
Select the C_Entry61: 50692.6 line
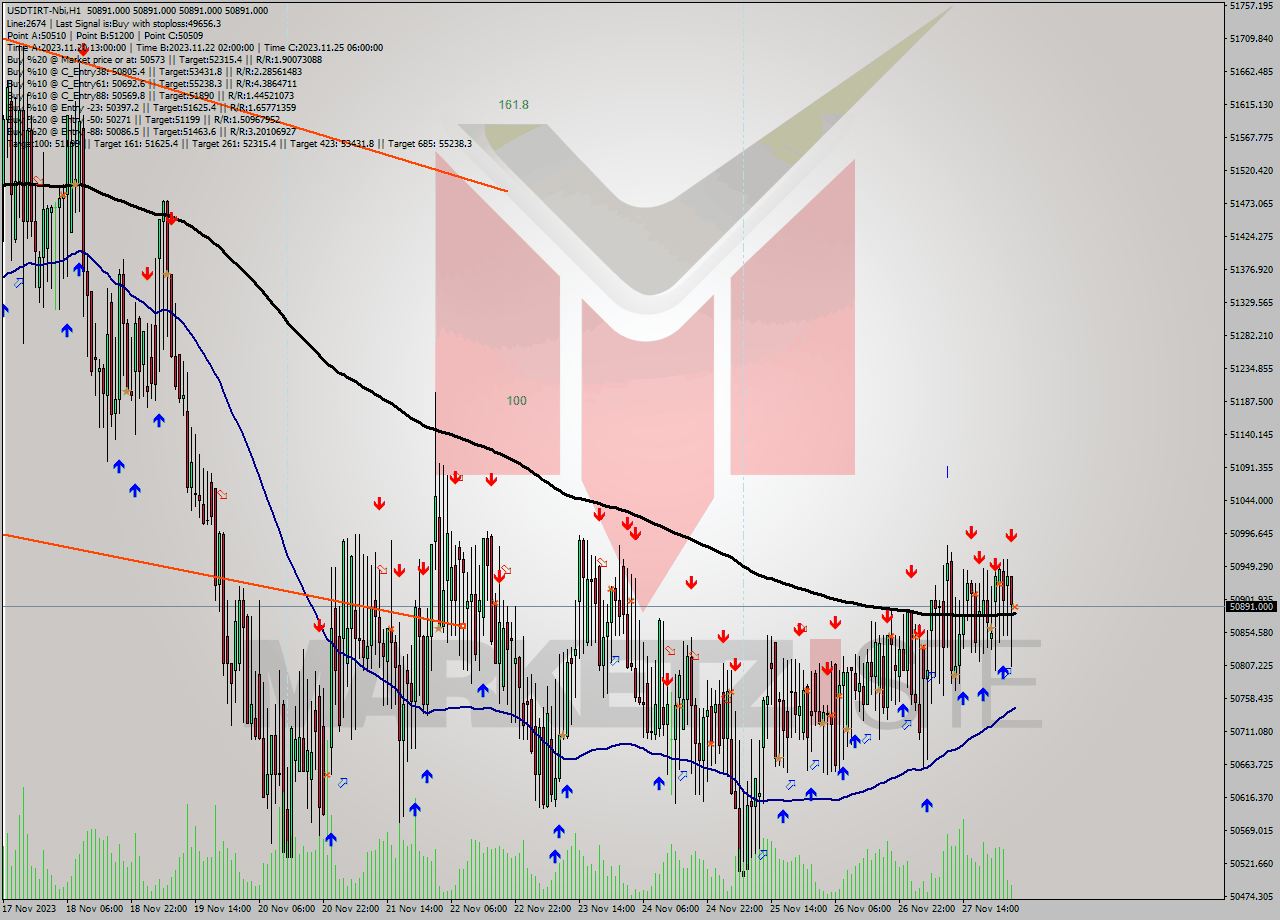[151, 84]
